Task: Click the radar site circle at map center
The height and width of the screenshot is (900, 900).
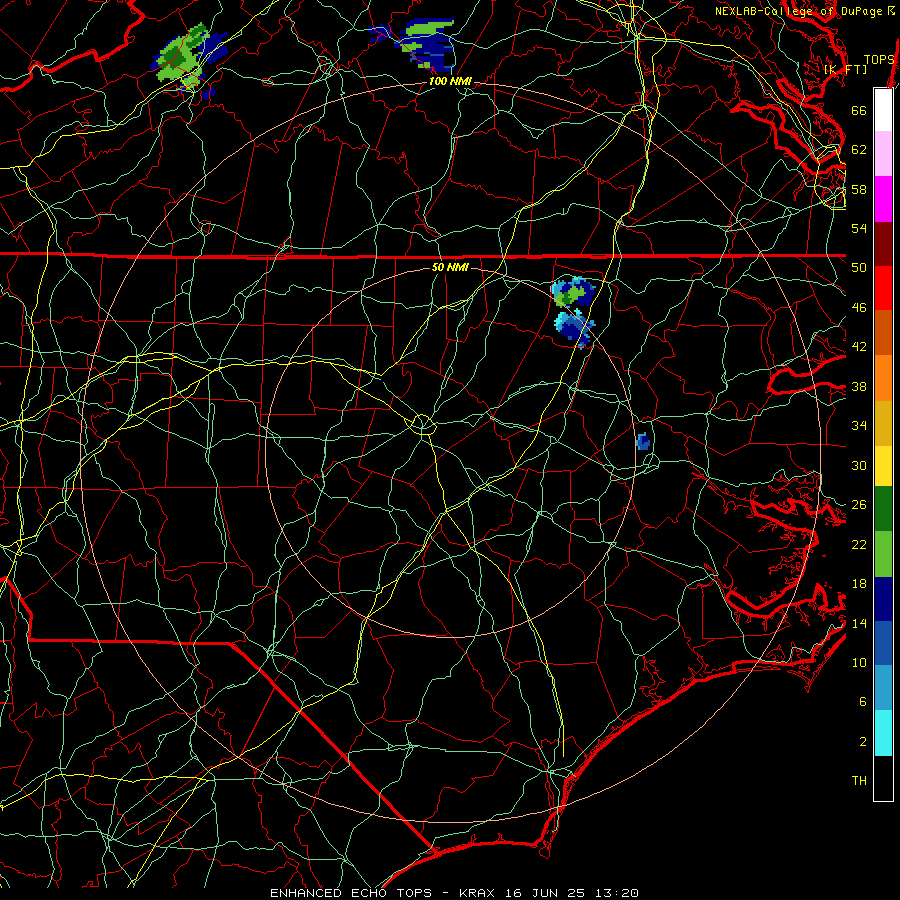Action: 423,424
